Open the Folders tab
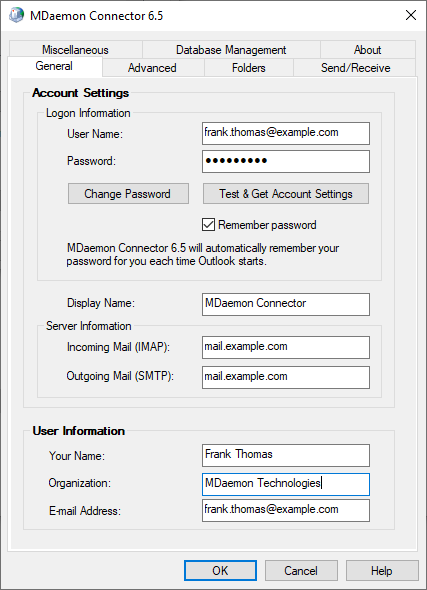Image resolution: width=427 pixels, height=590 pixels. (x=249, y=68)
